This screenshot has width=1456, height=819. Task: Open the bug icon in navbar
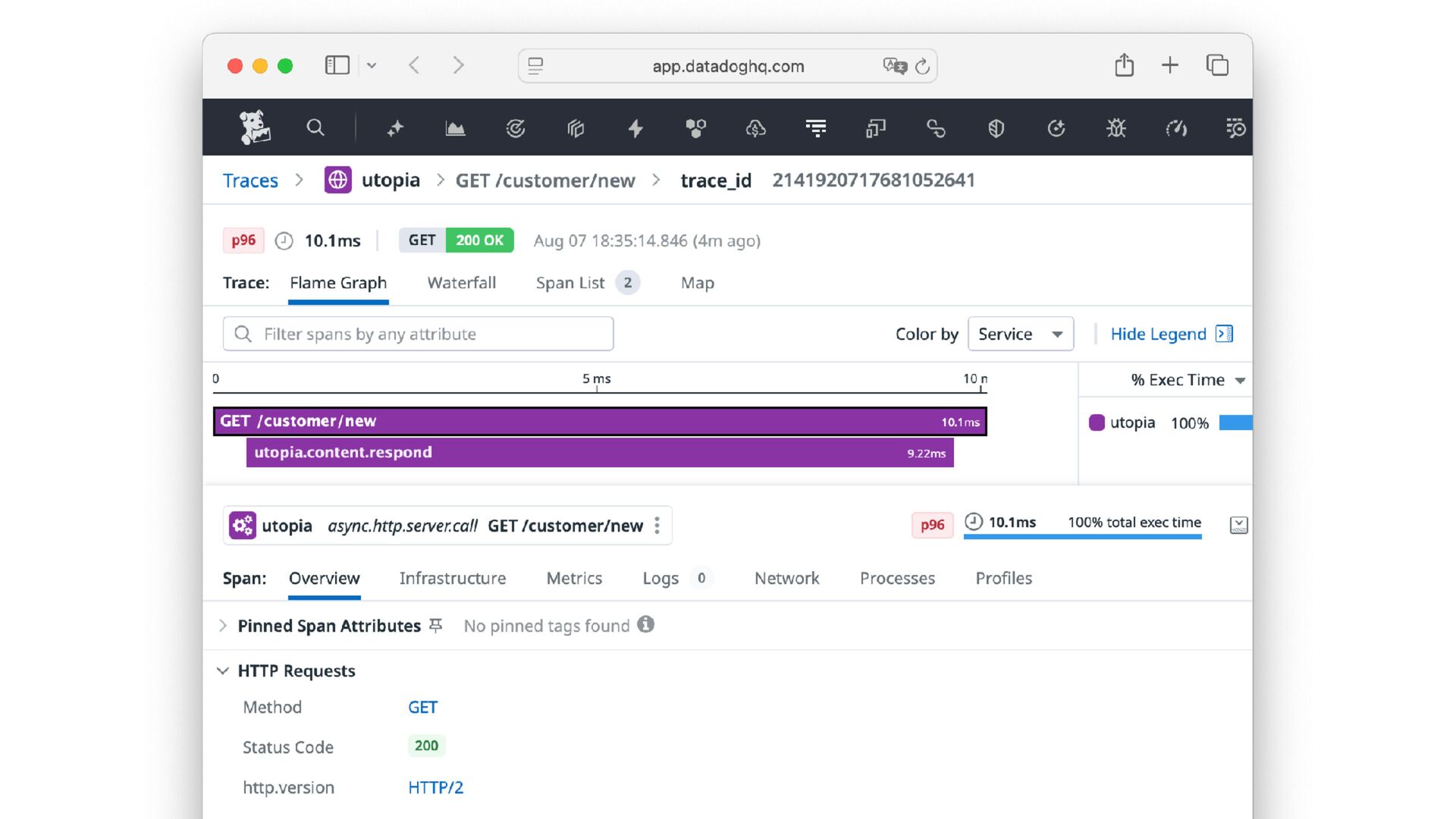pos(1116,128)
